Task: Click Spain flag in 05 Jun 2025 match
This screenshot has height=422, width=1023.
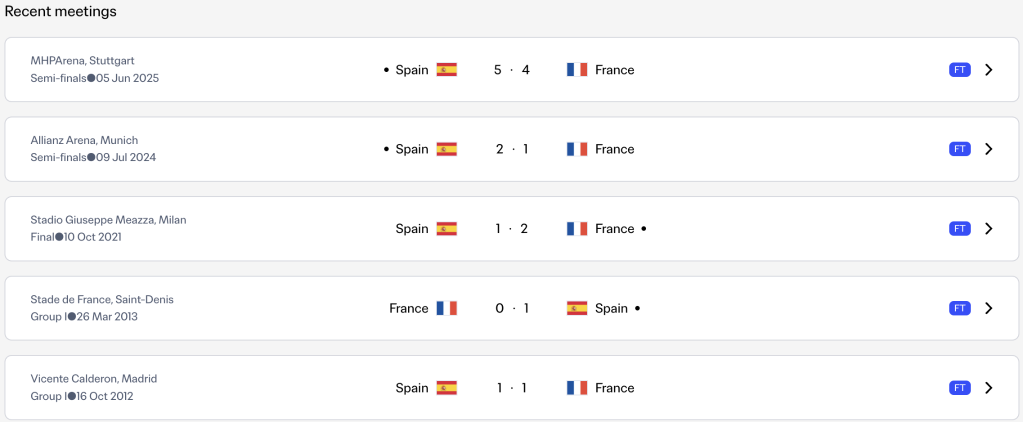Action: (446, 70)
